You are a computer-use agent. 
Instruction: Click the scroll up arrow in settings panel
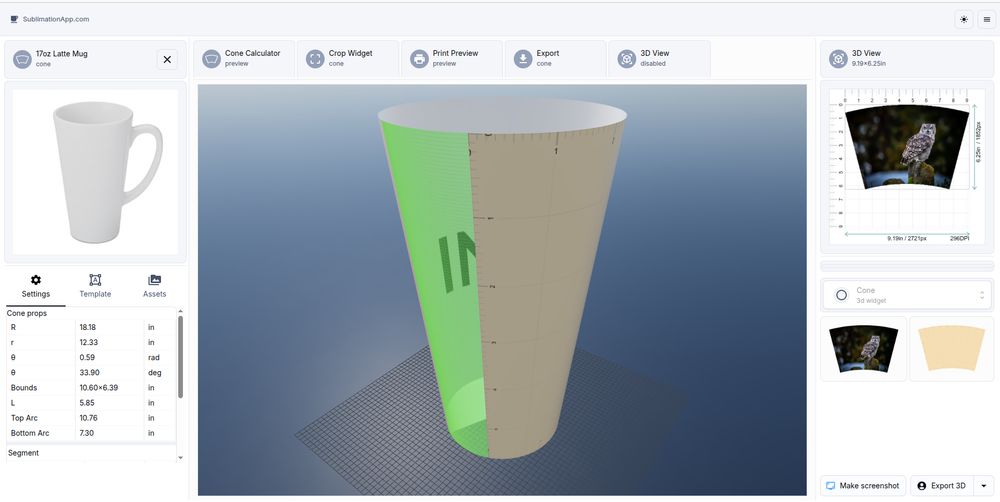point(180,311)
